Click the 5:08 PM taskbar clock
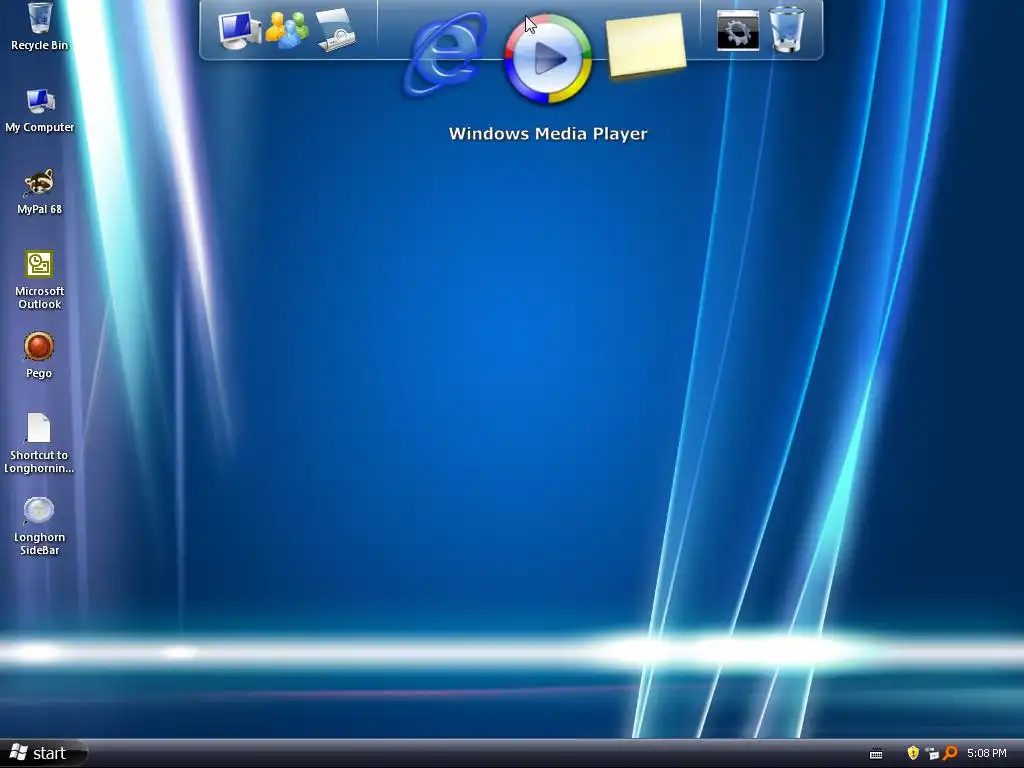This screenshot has height=768, width=1024. coord(987,754)
